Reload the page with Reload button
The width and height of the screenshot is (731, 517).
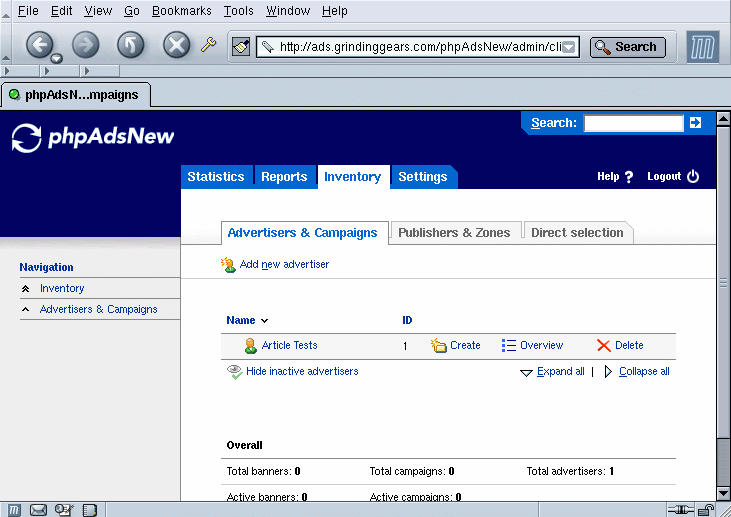point(131,45)
